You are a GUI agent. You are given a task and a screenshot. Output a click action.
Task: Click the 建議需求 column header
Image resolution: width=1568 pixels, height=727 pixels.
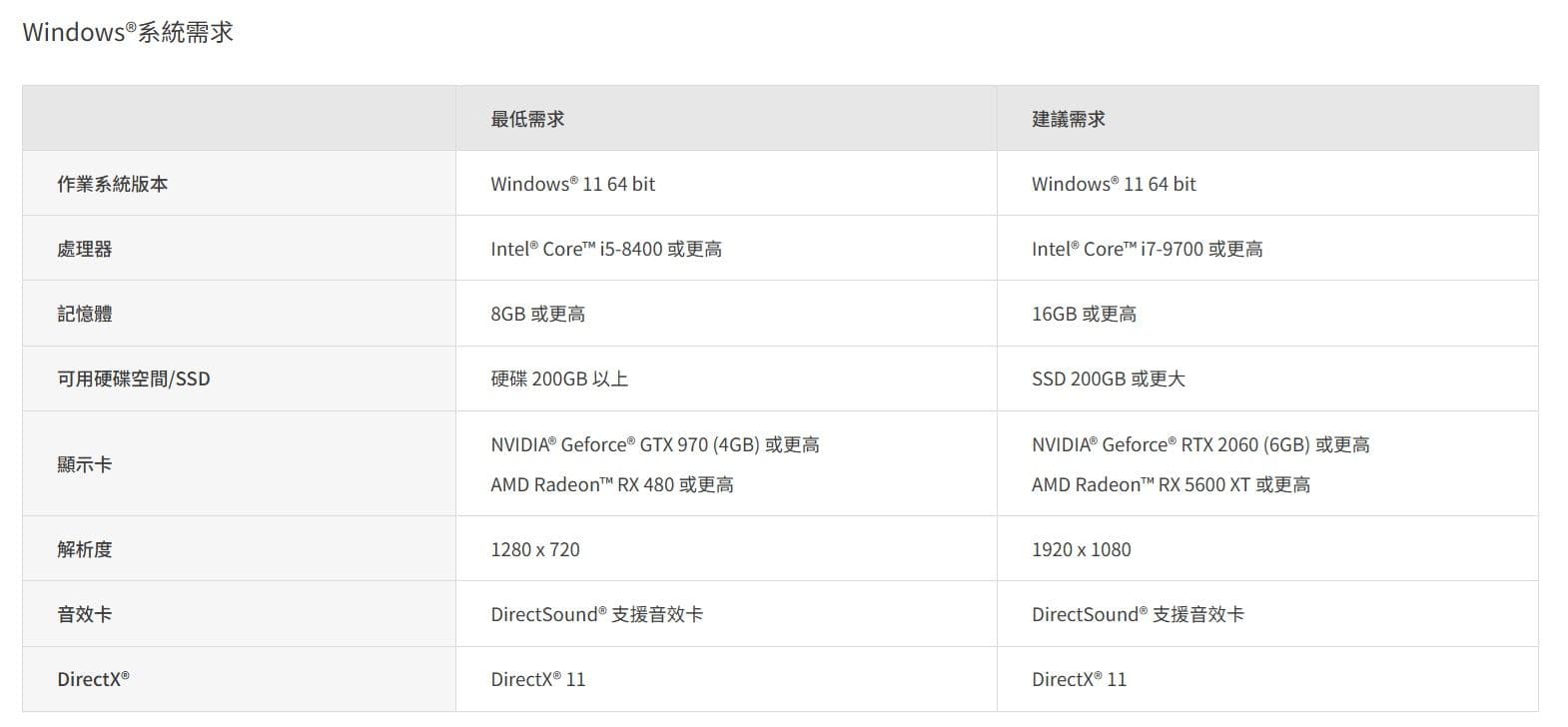pyautogui.click(x=1069, y=119)
